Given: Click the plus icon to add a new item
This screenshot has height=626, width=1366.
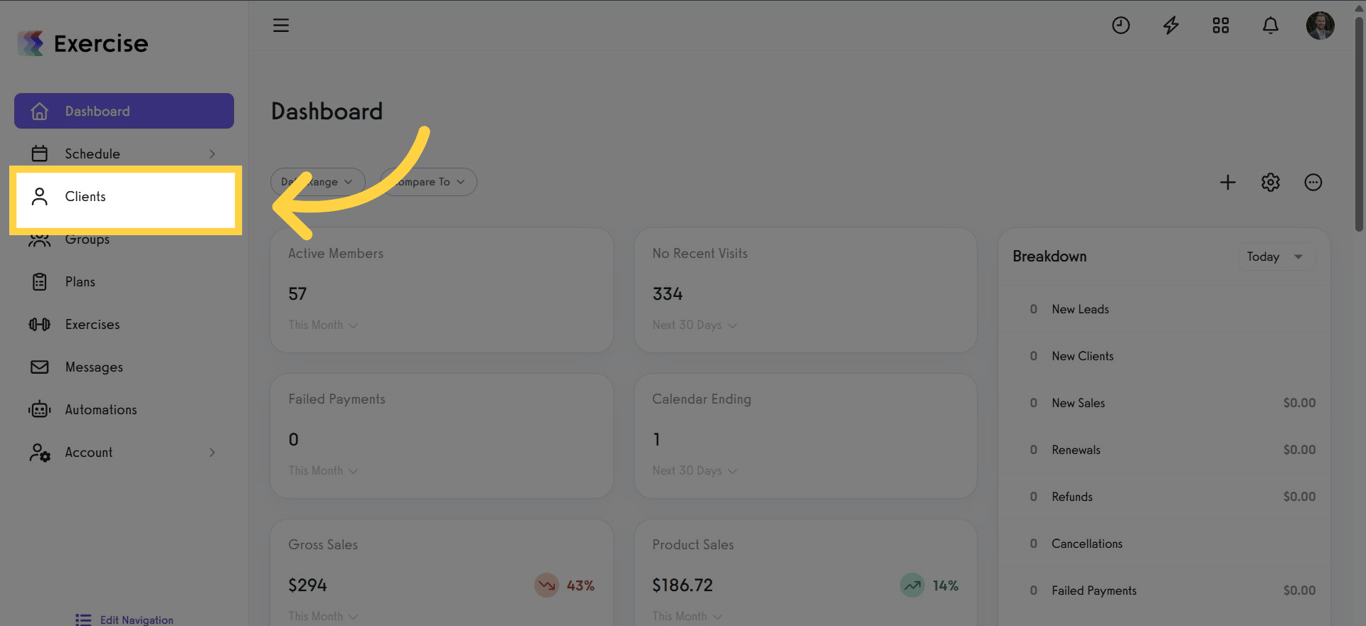Looking at the screenshot, I should (x=1227, y=182).
